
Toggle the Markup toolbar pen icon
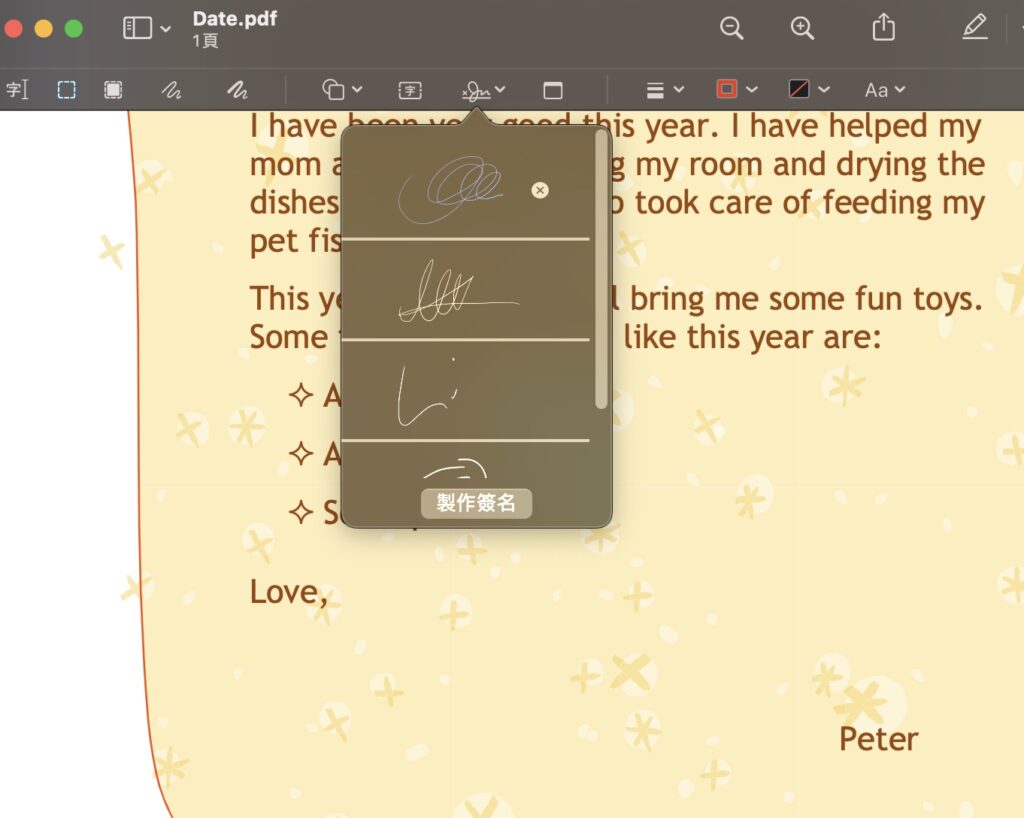point(974,28)
